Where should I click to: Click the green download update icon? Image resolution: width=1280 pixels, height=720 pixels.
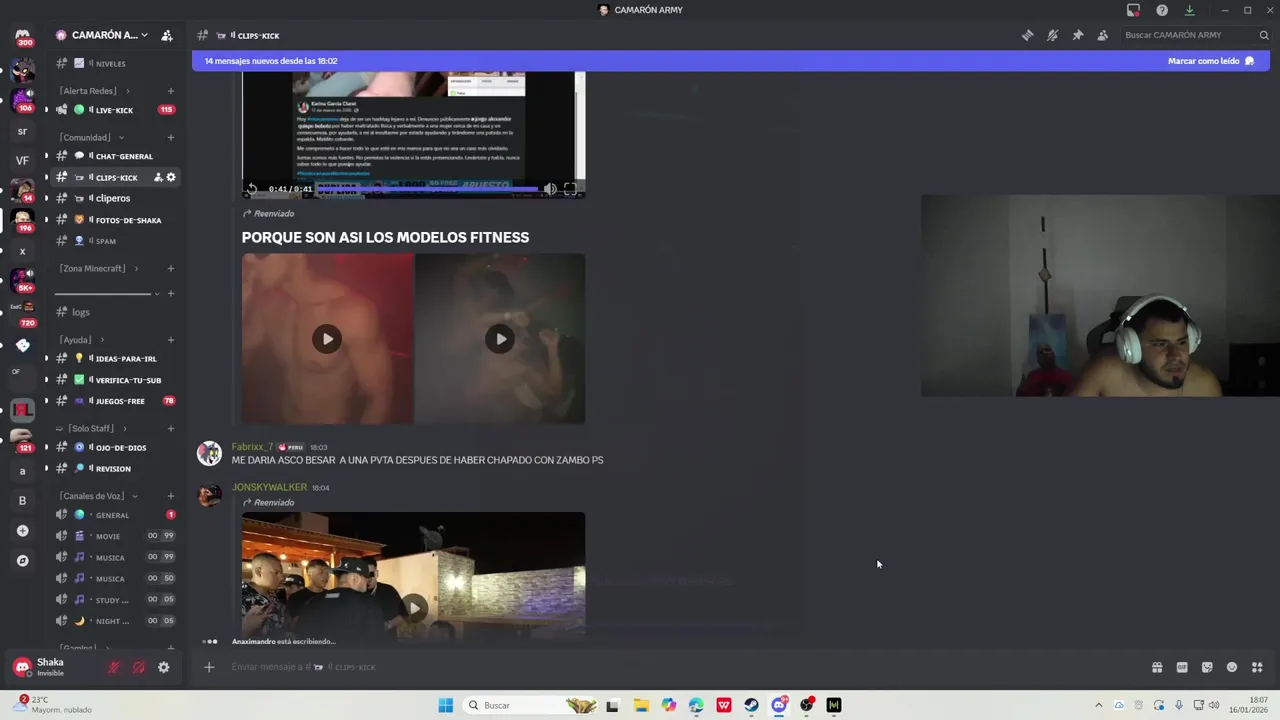(x=1189, y=10)
